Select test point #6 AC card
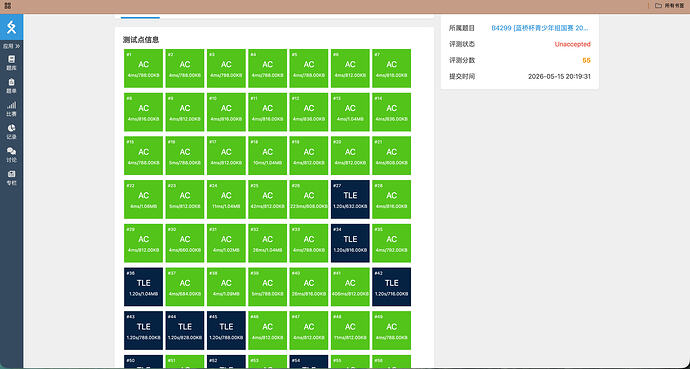The width and height of the screenshot is (690, 369). tap(350, 69)
